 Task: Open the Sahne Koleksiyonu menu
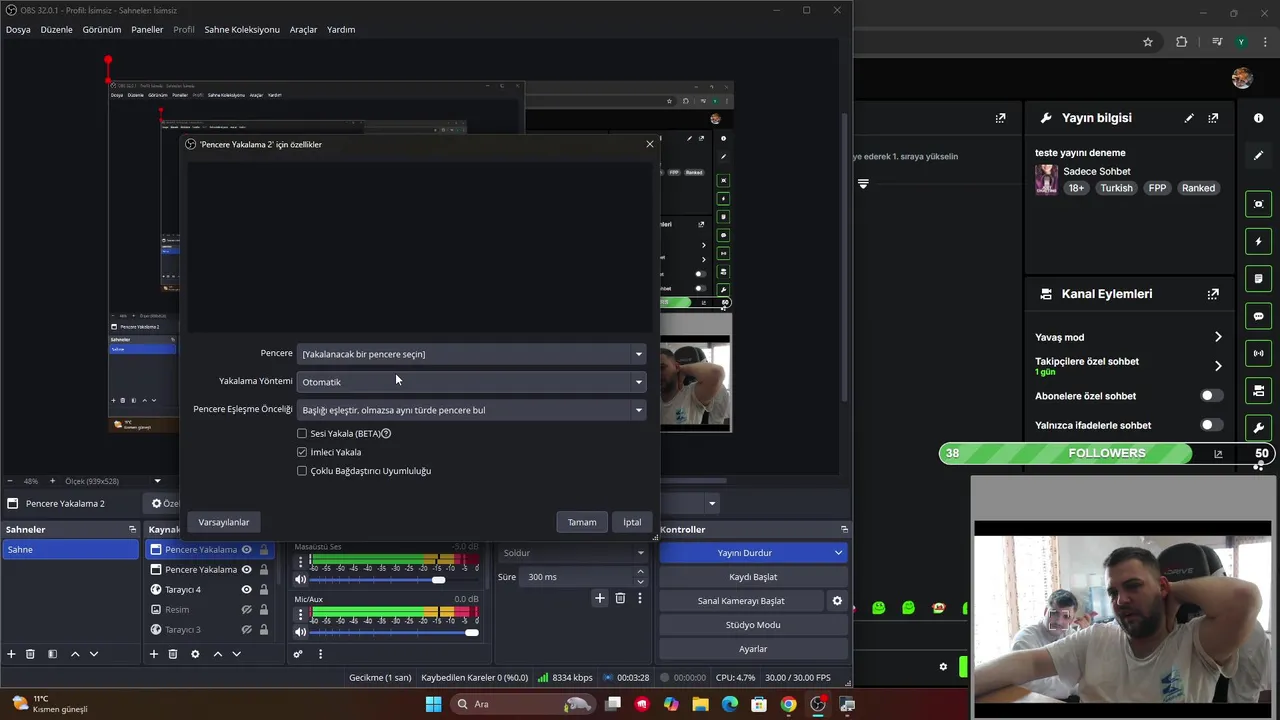242,29
